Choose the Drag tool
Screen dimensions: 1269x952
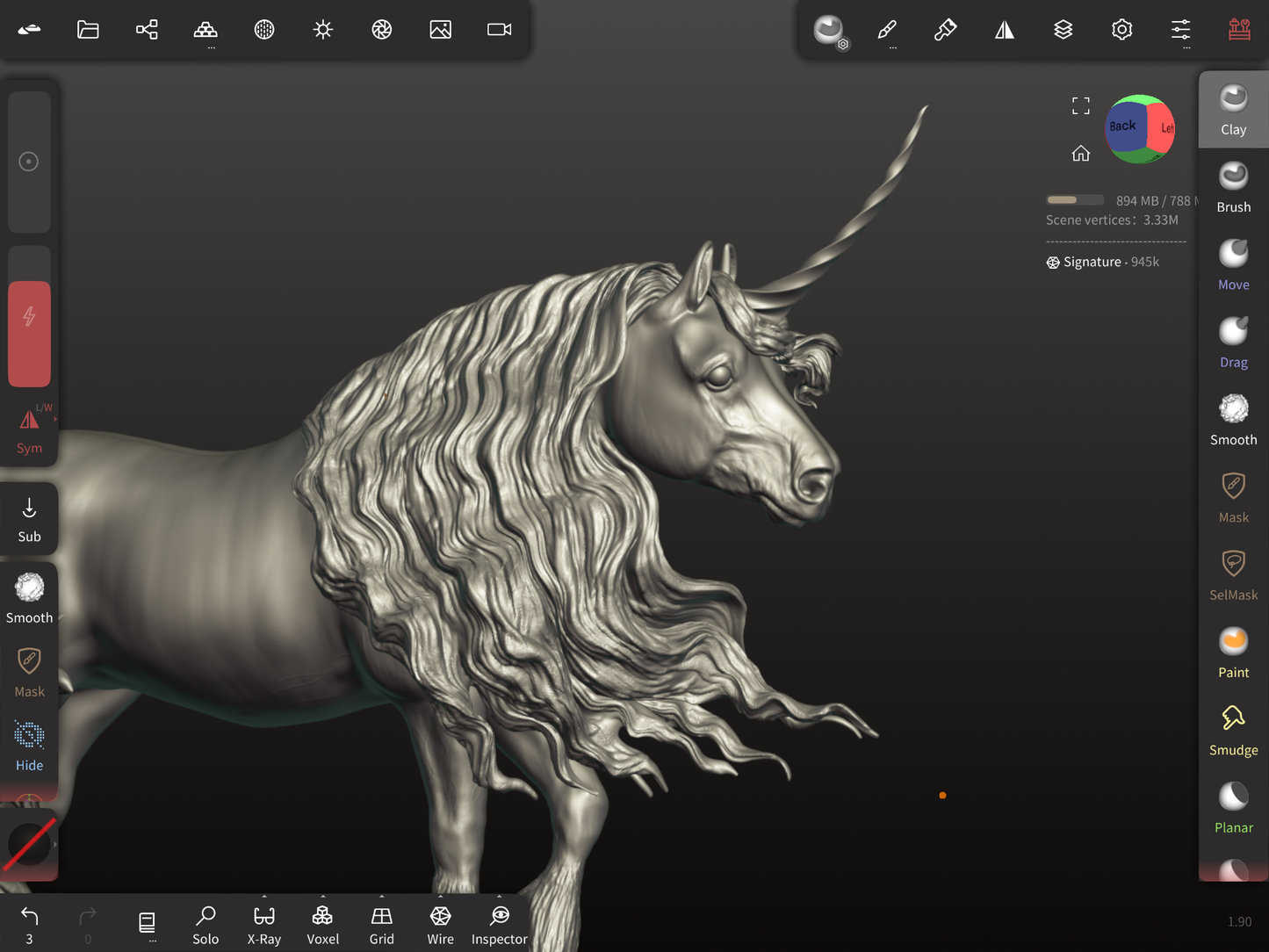[x=1233, y=343]
